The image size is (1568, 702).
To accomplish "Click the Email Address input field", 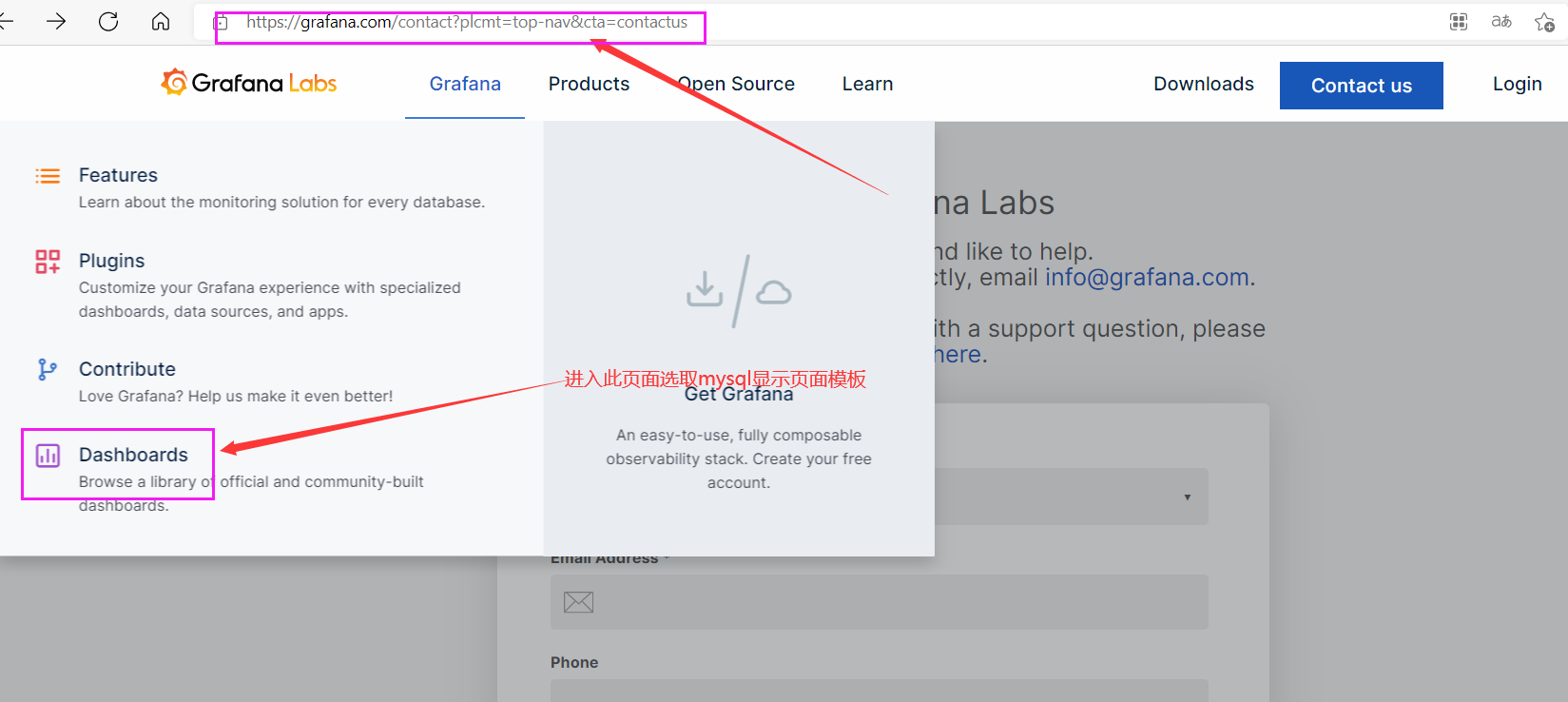I will pos(880,602).
